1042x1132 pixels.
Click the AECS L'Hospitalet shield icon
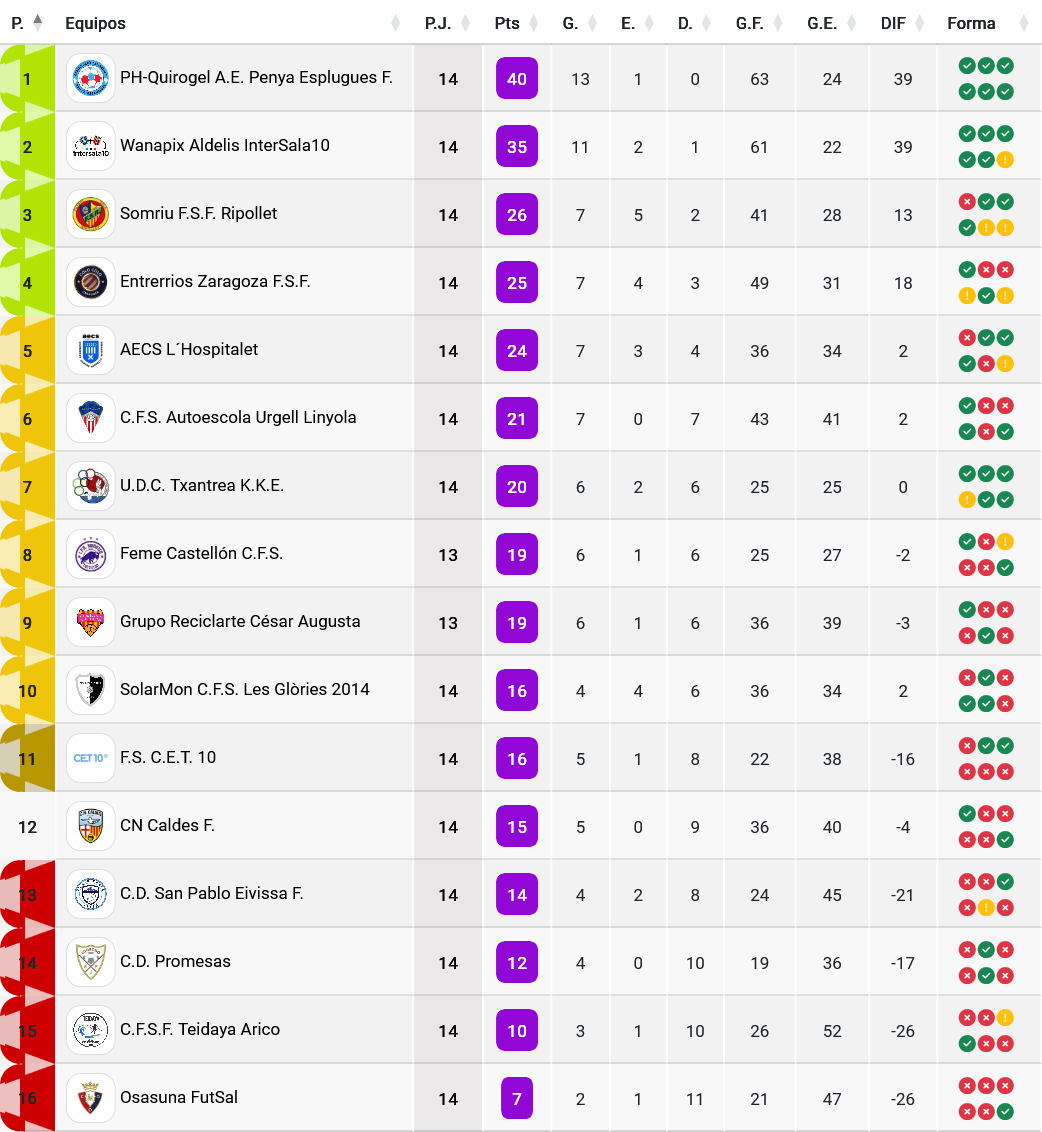(91, 350)
